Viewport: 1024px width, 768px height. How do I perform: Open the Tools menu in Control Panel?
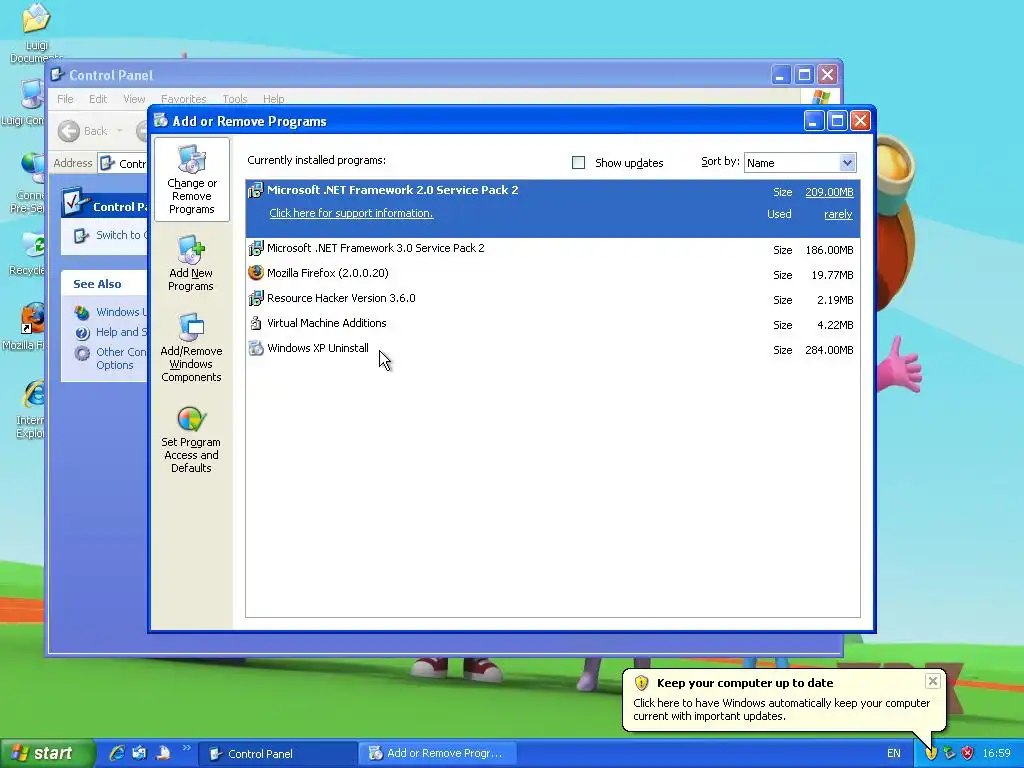pyautogui.click(x=234, y=99)
